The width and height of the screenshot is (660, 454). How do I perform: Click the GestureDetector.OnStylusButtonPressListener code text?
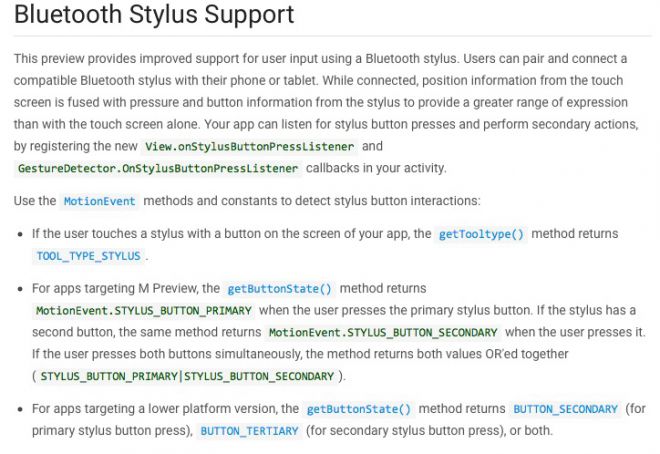pos(158,168)
